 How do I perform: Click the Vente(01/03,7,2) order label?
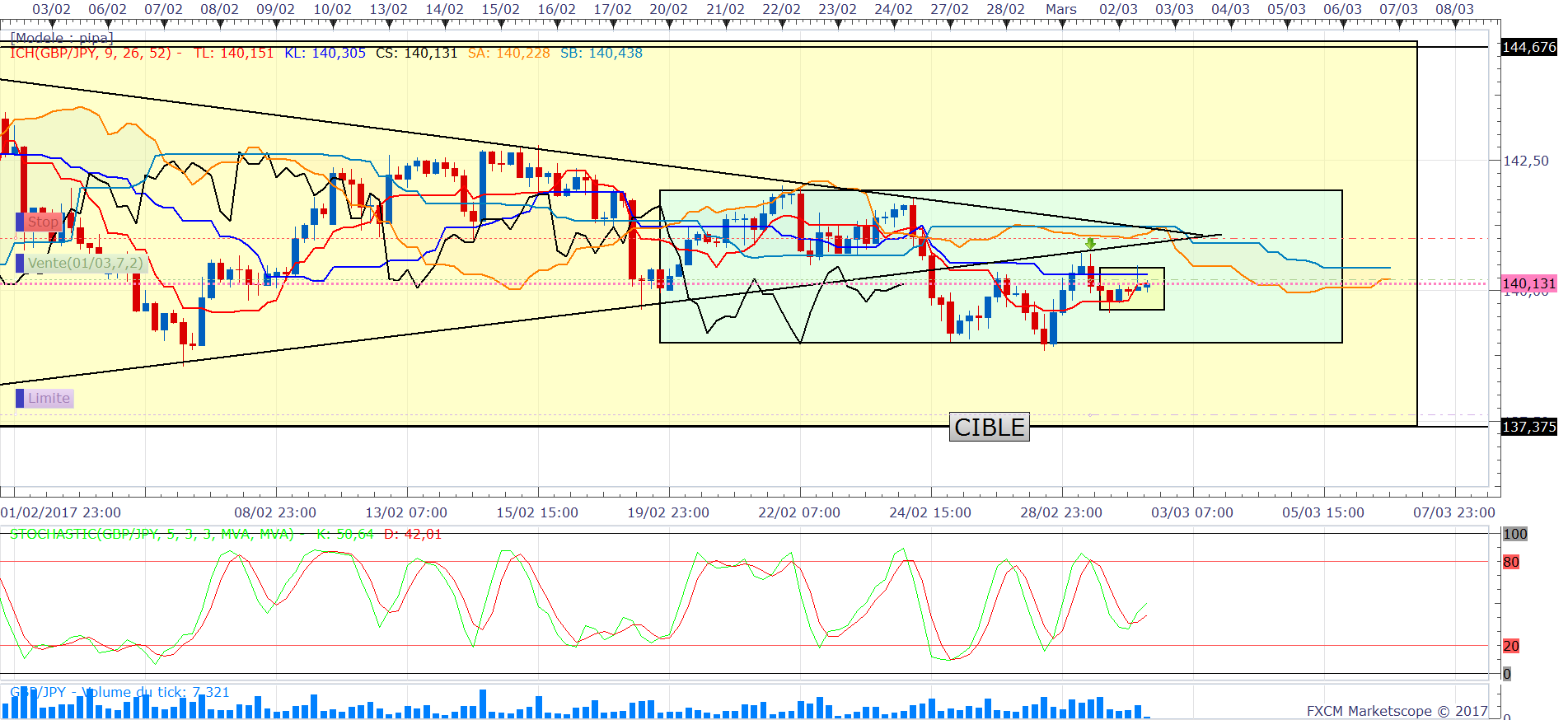[x=85, y=264]
